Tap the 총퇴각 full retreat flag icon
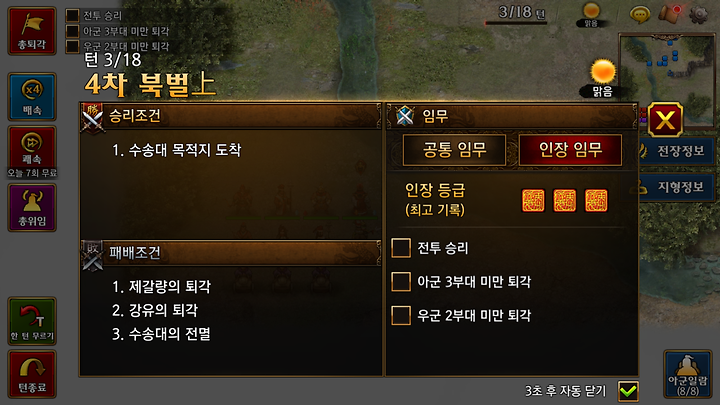The image size is (720, 405). click(x=32, y=31)
